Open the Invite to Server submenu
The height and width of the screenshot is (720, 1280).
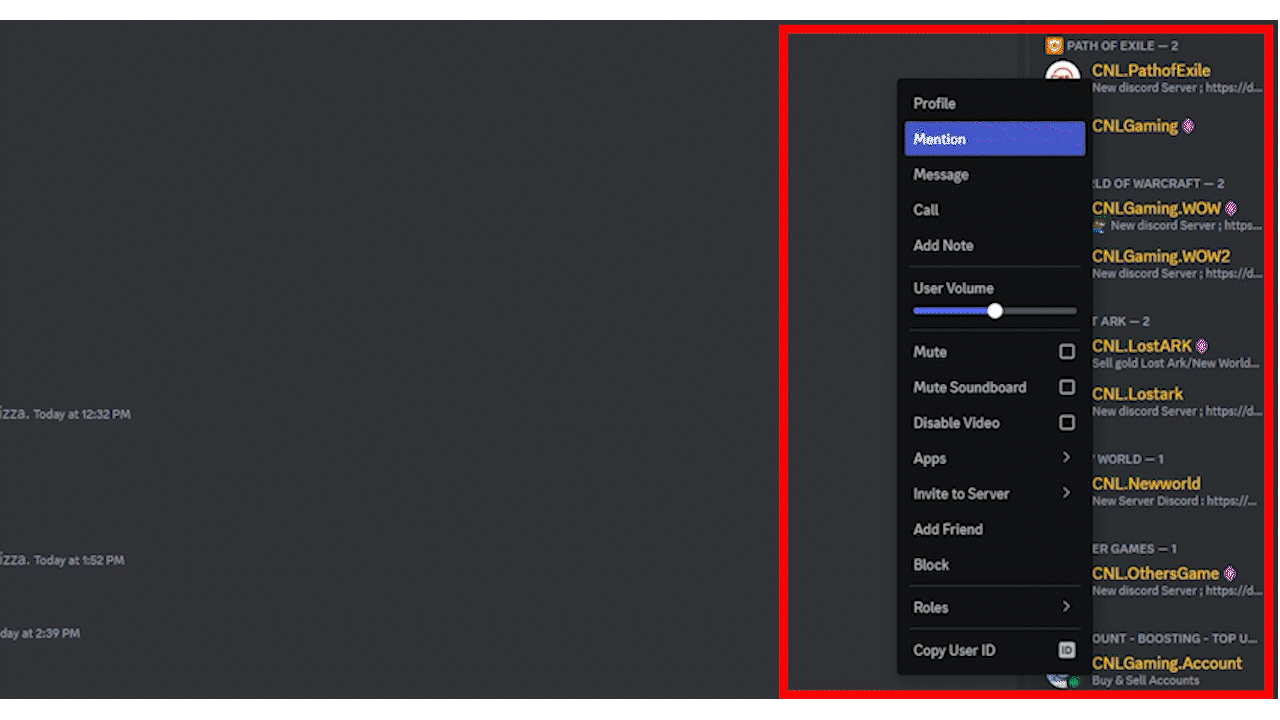click(x=1066, y=493)
